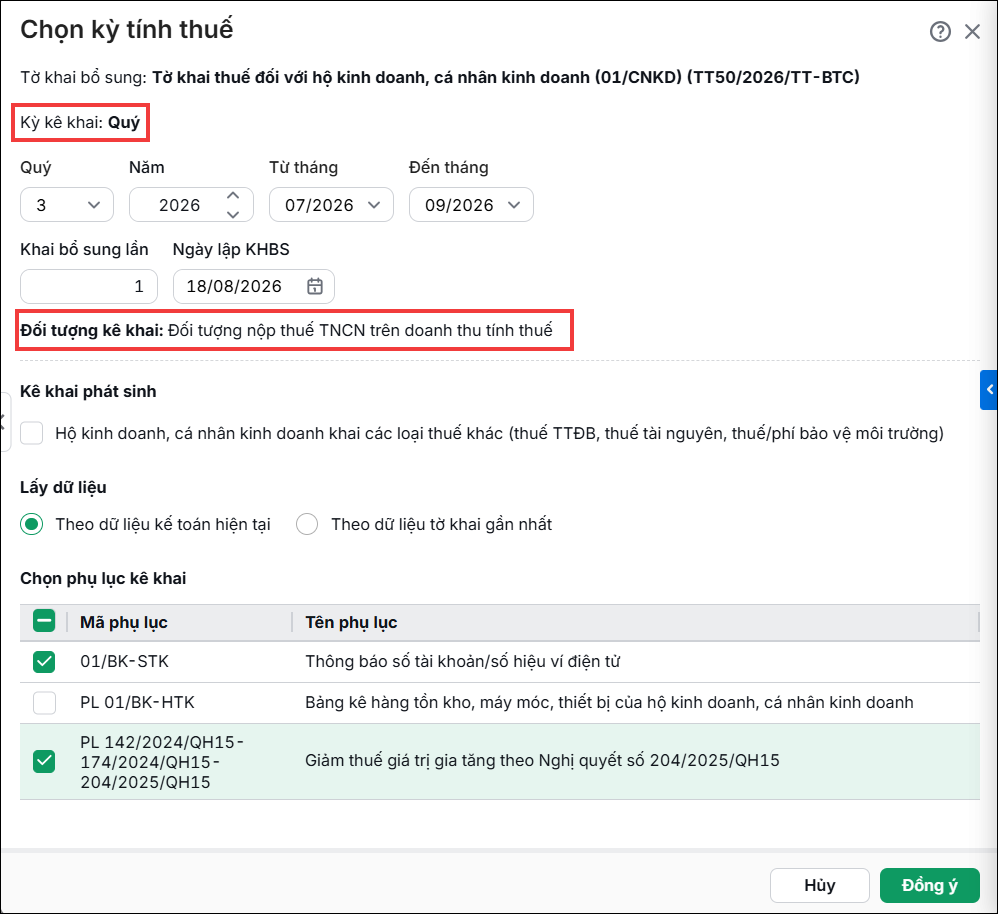This screenshot has width=998, height=914.
Task: Click the Khai bổ sung lần input field
Action: tap(88, 286)
